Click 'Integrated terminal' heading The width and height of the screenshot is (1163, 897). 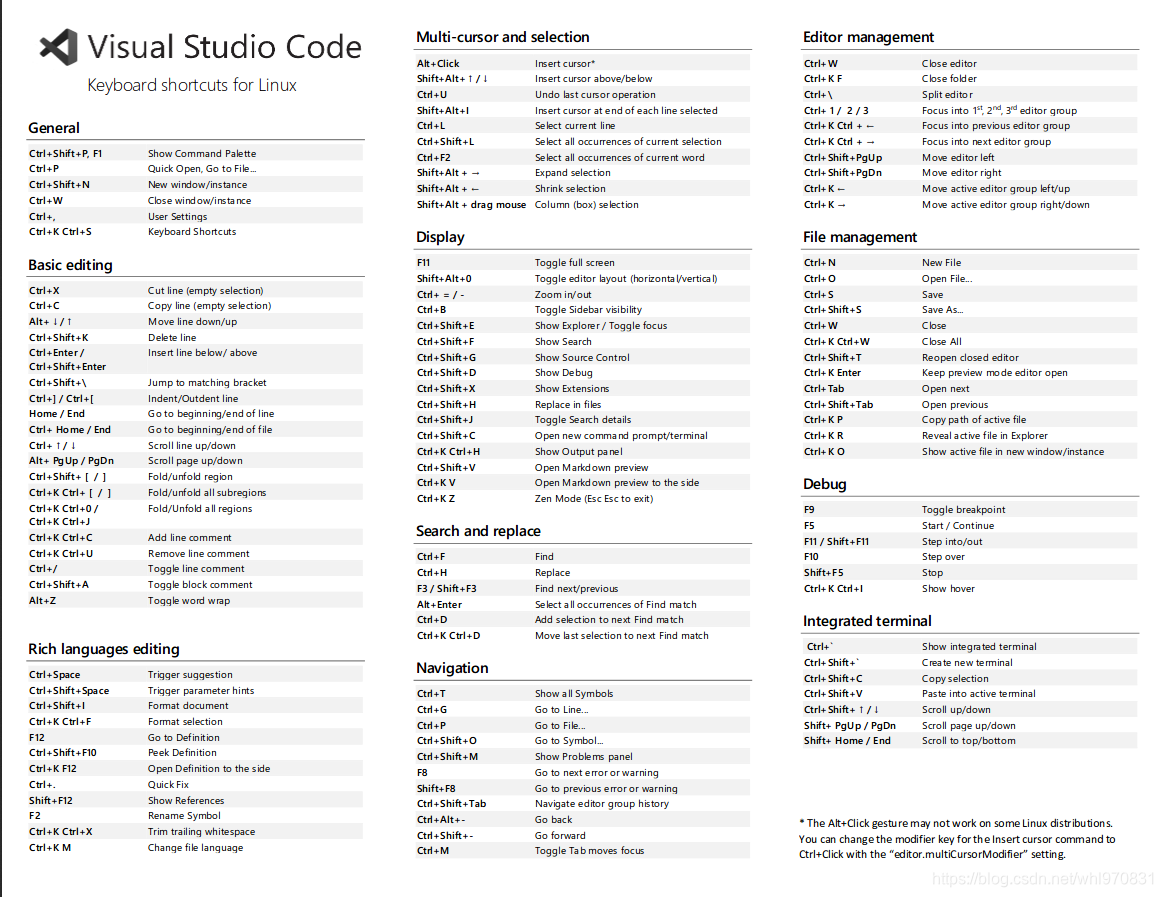(x=867, y=622)
